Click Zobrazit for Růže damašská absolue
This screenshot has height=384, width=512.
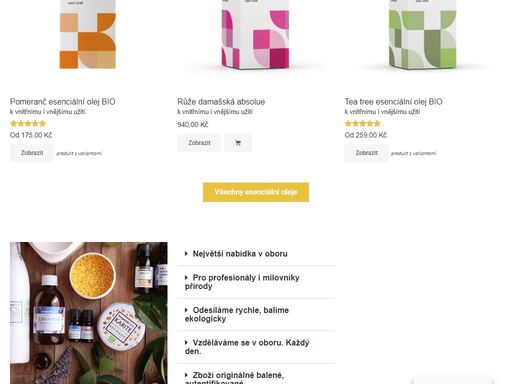point(199,143)
